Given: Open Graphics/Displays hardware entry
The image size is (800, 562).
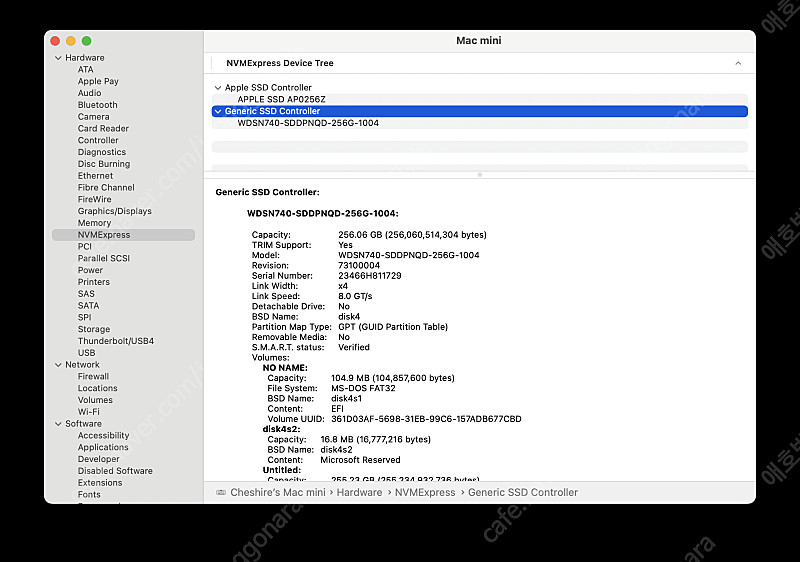Looking at the screenshot, I should [x=115, y=211].
